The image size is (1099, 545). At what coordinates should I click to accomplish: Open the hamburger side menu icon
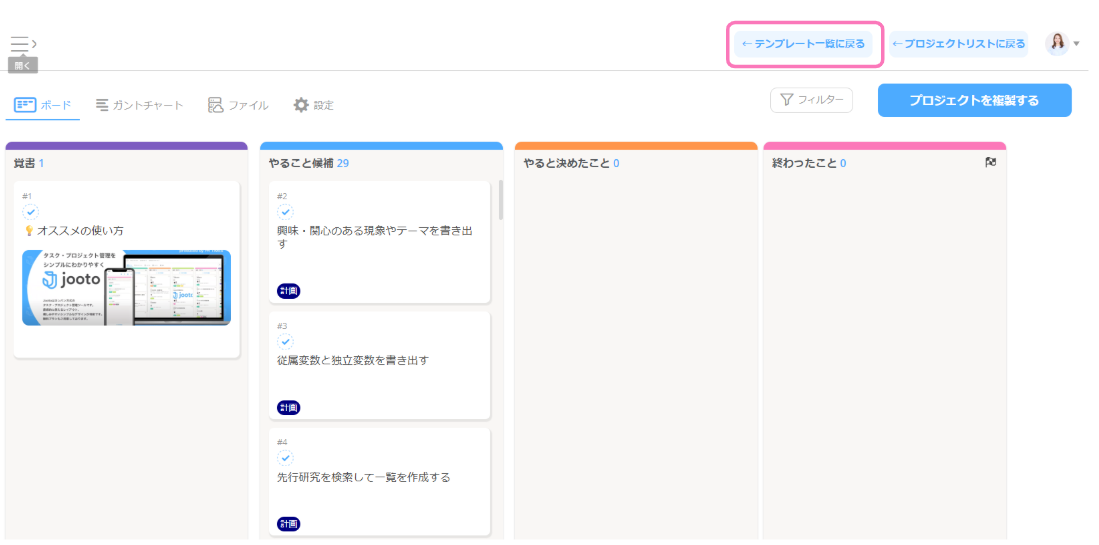(20, 44)
